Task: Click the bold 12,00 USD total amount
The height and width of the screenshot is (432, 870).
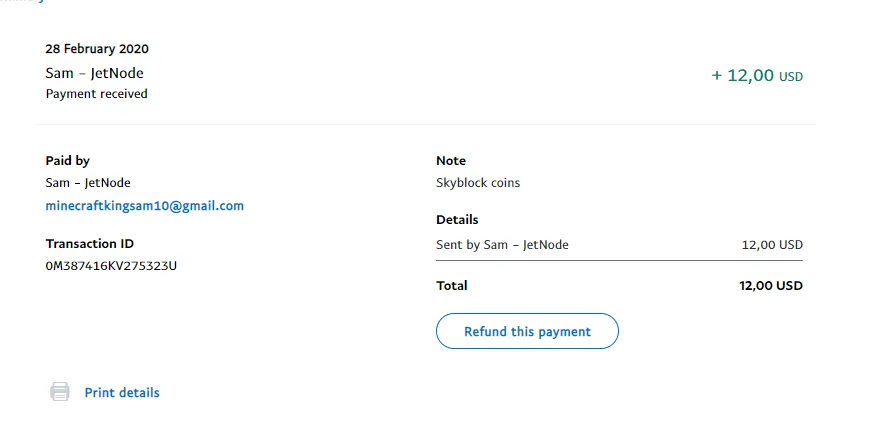Action: click(771, 286)
